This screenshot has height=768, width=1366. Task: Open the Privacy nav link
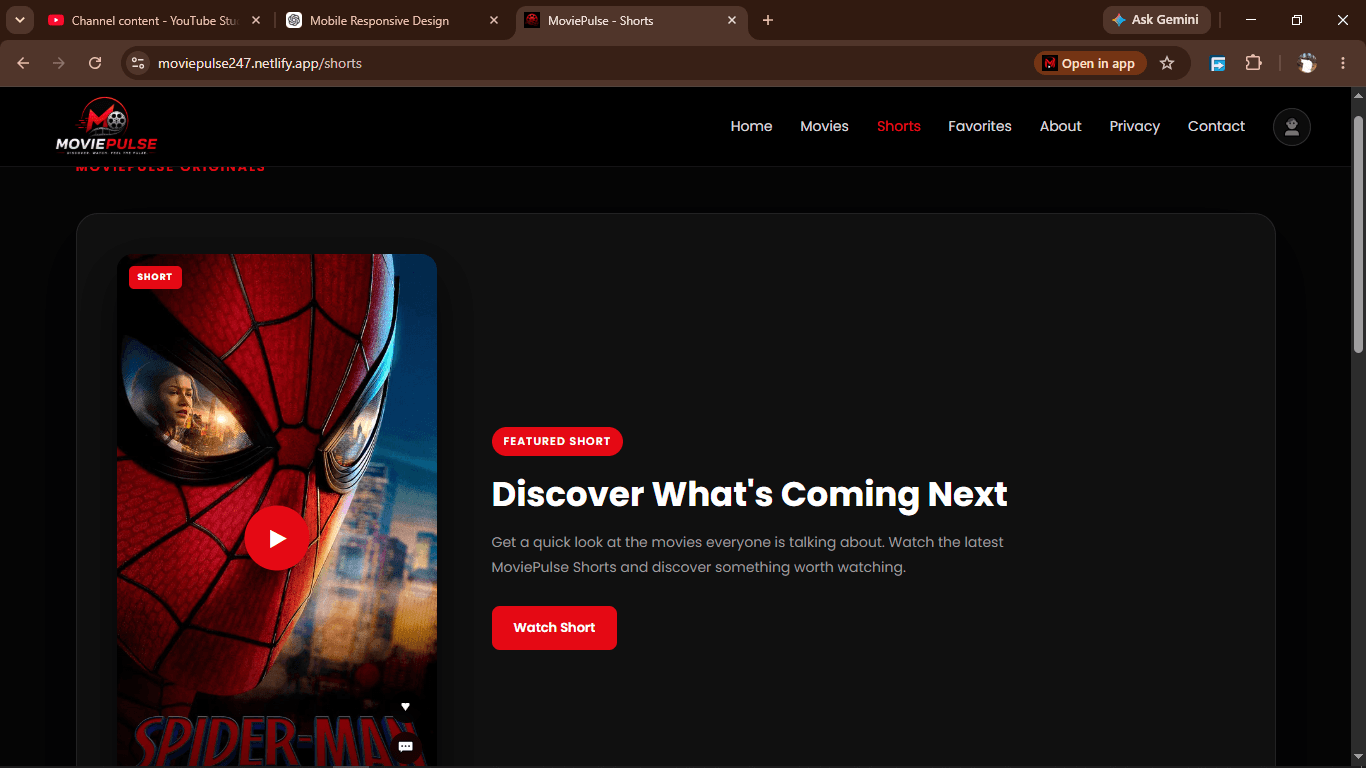[x=1134, y=126]
